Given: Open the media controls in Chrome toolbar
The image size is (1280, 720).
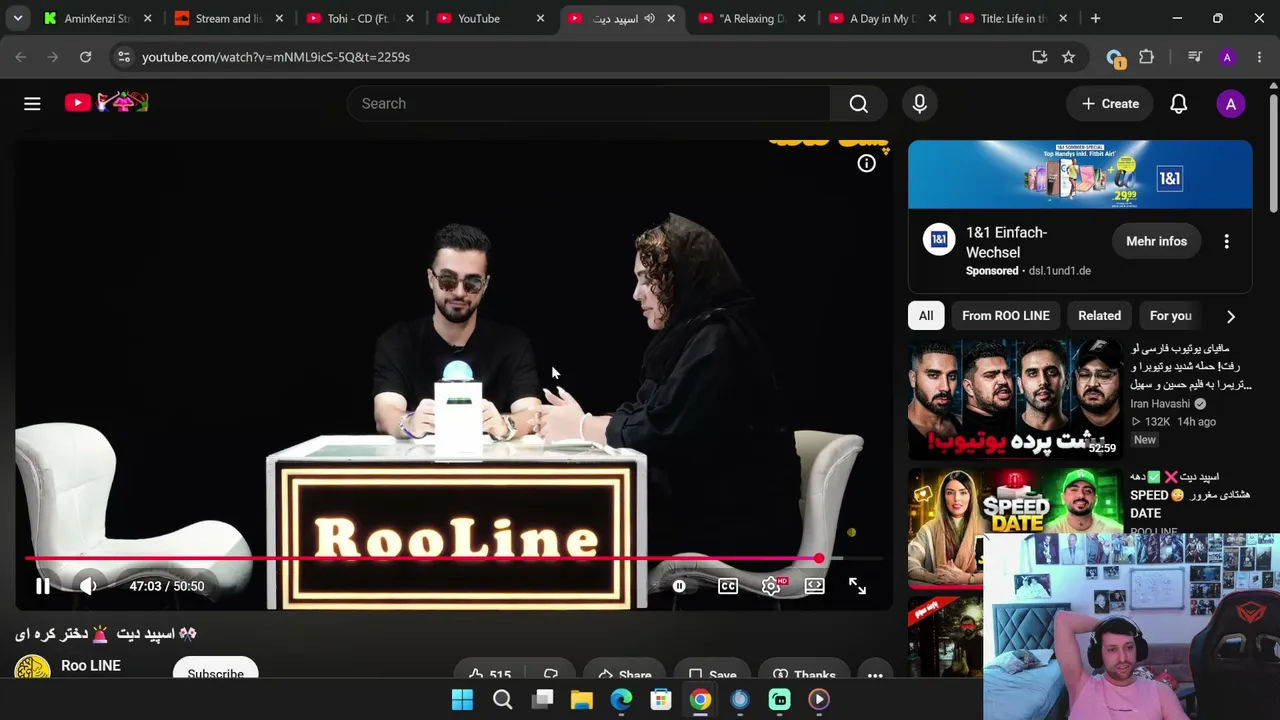Looking at the screenshot, I should coord(1194,57).
